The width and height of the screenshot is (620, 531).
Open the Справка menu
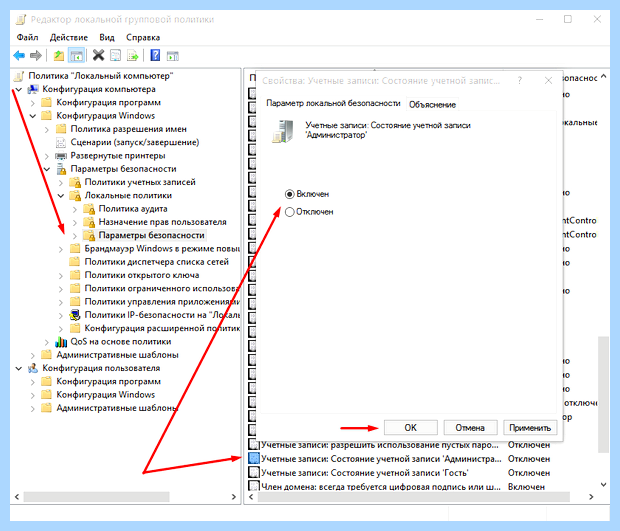[143, 38]
